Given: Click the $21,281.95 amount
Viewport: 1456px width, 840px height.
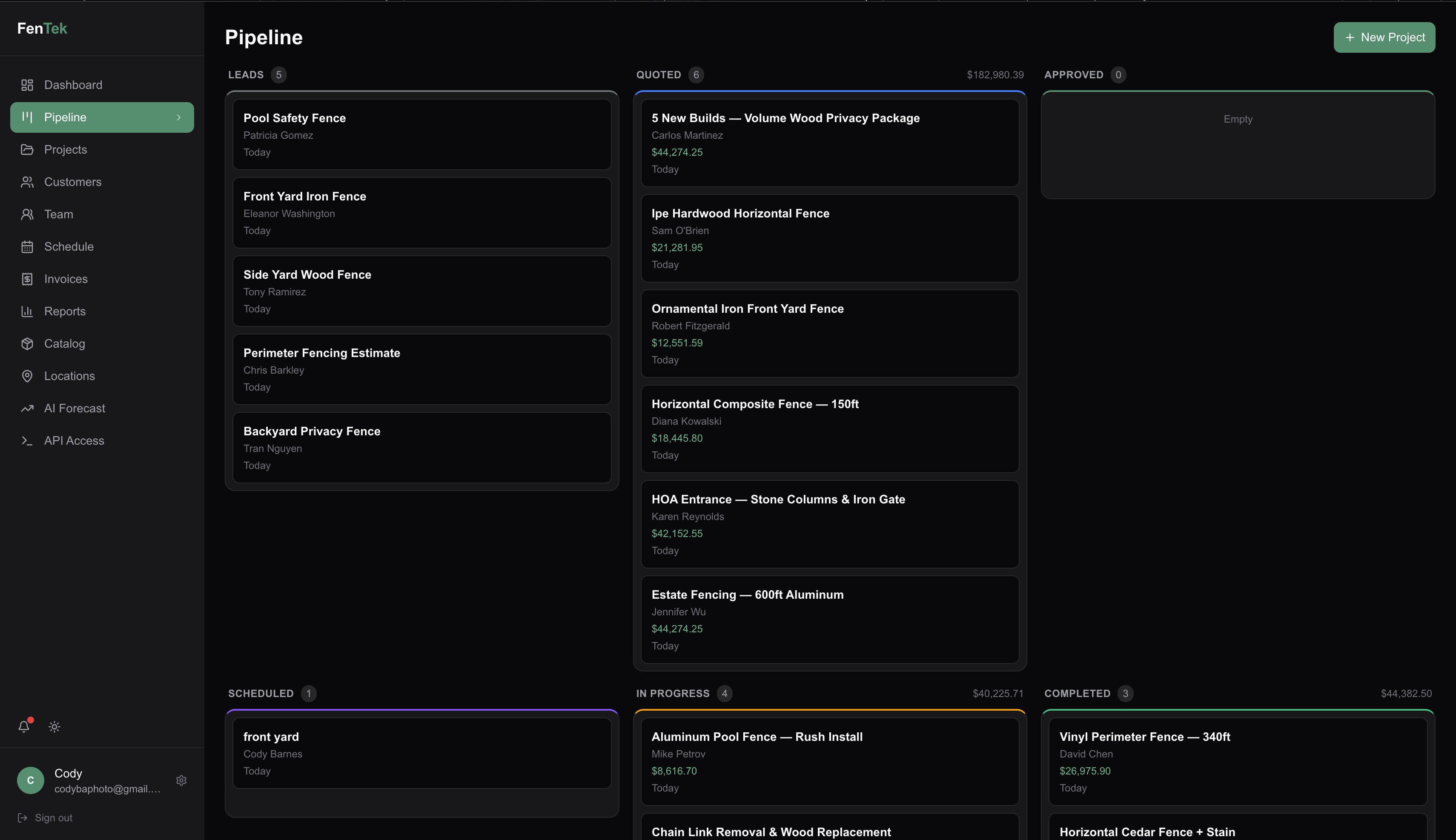Looking at the screenshot, I should coord(677,248).
